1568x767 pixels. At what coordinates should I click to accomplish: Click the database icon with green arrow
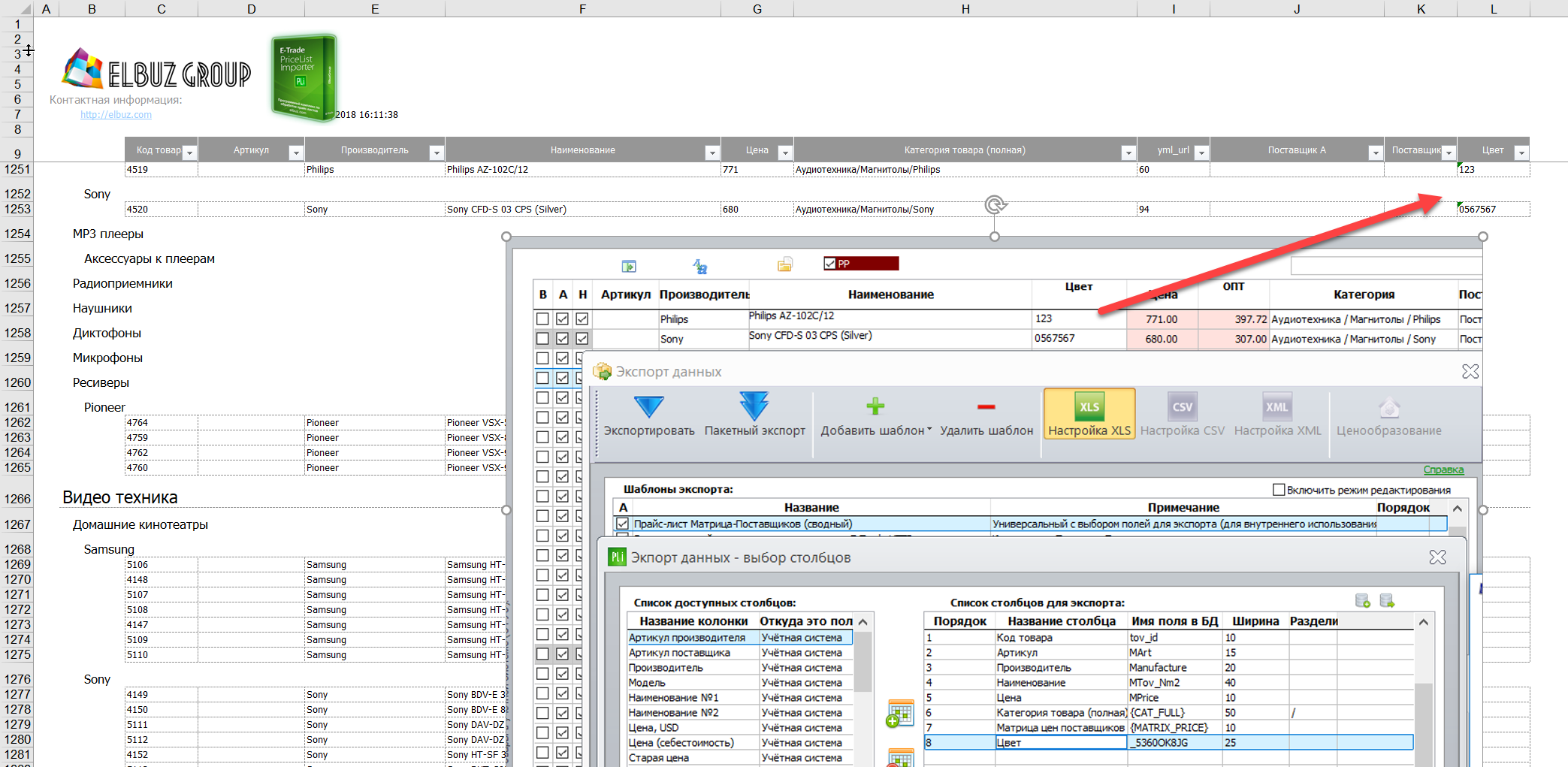[x=1387, y=600]
